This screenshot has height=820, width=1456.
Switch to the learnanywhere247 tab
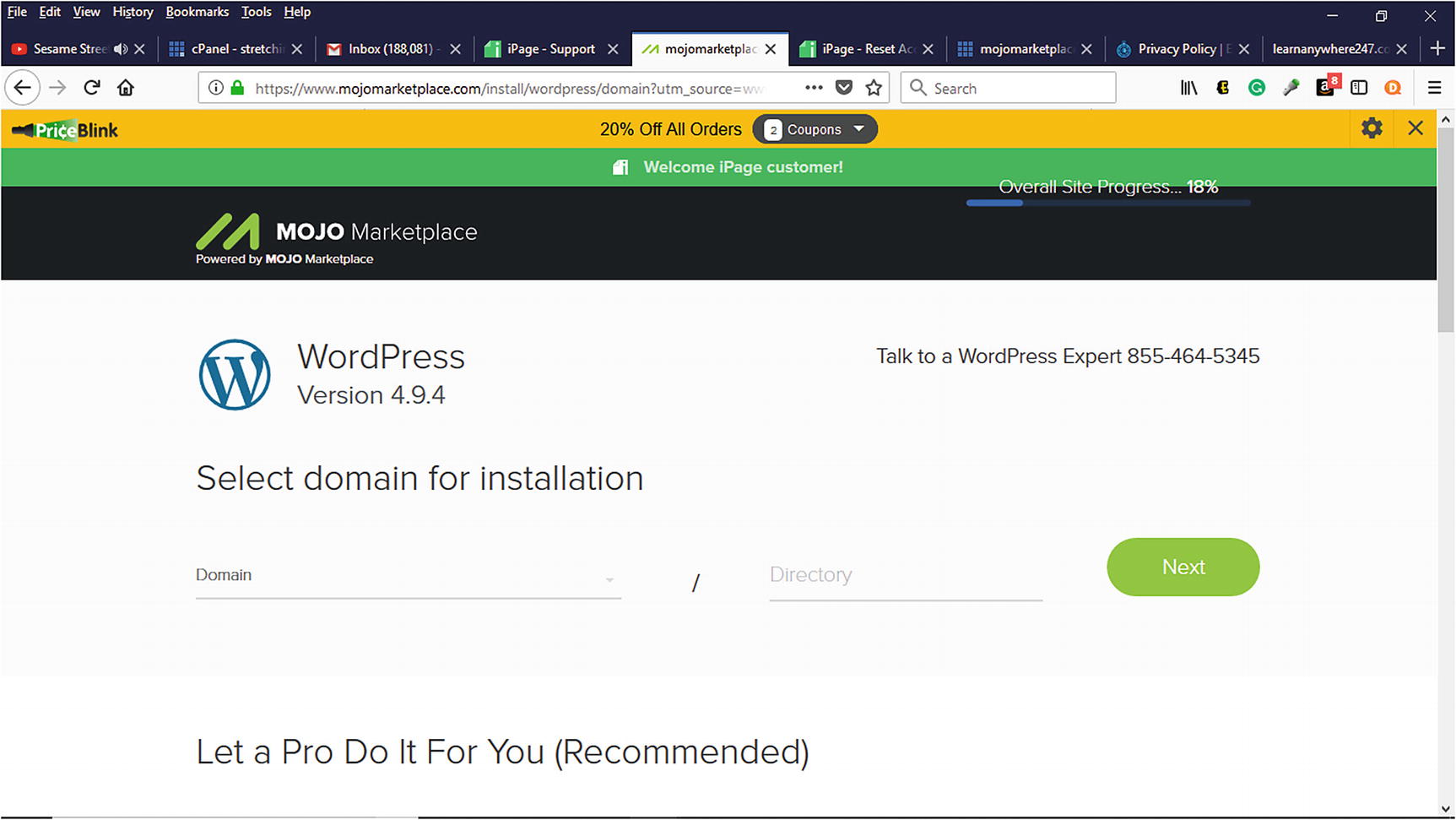(1329, 49)
